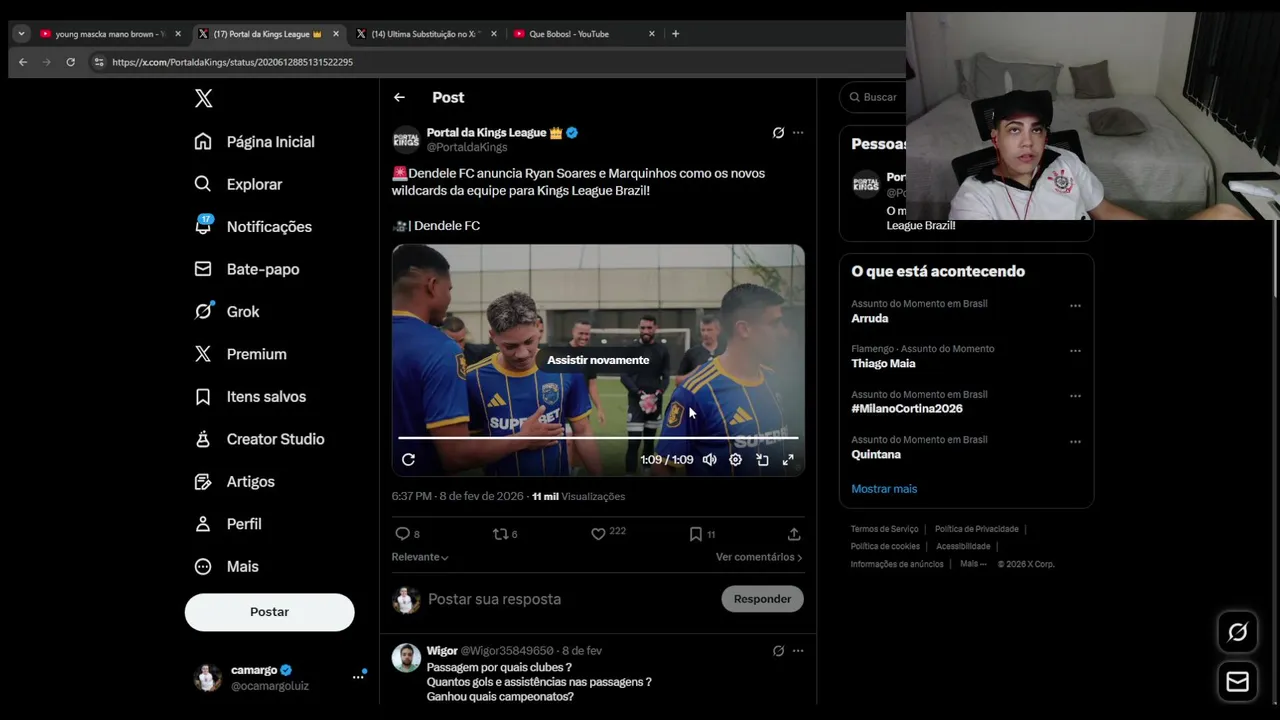Click Grok icon on Portal da Kings League post
The height and width of the screenshot is (720, 1280).
tap(778, 133)
